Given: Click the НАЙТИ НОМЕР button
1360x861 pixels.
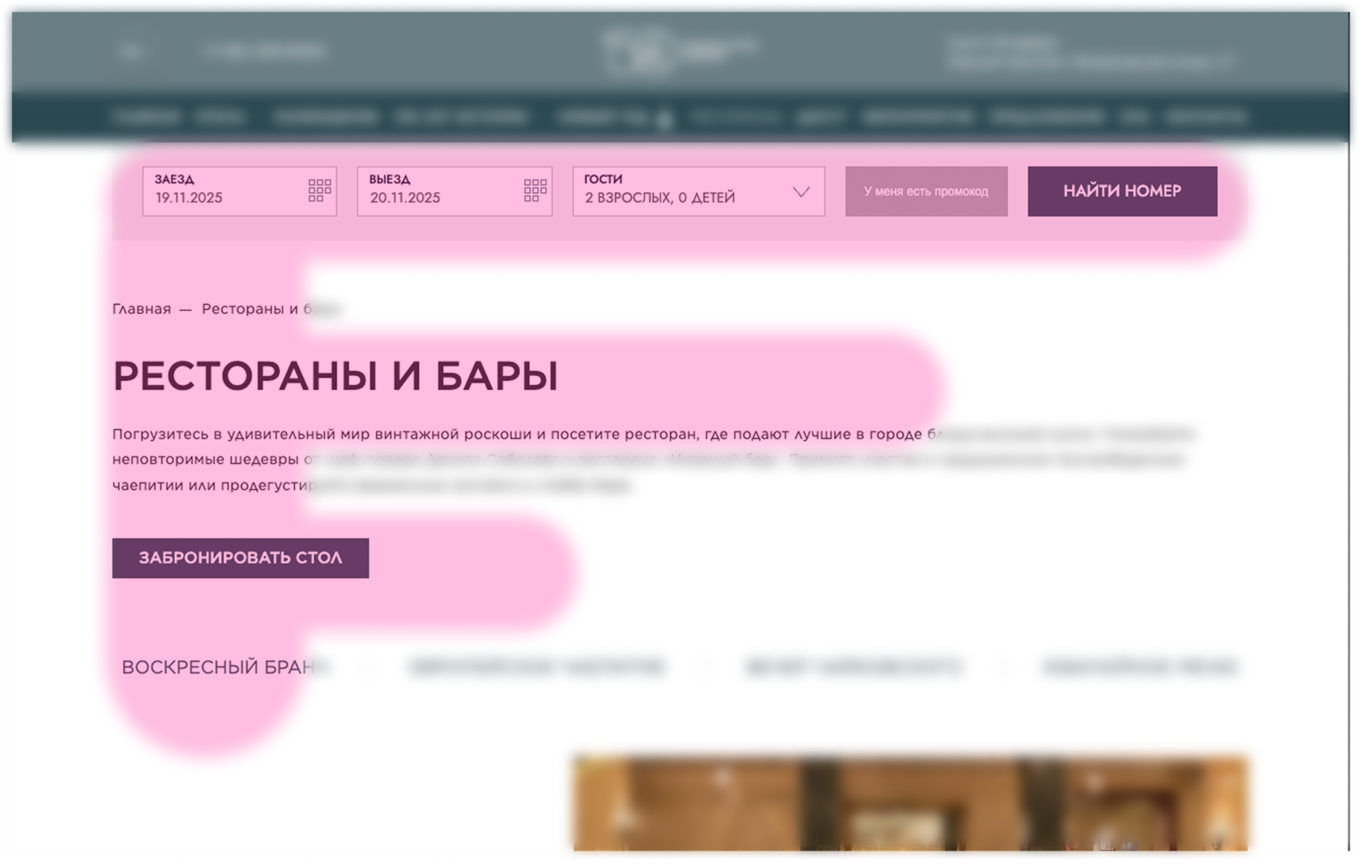Looking at the screenshot, I should (1122, 191).
